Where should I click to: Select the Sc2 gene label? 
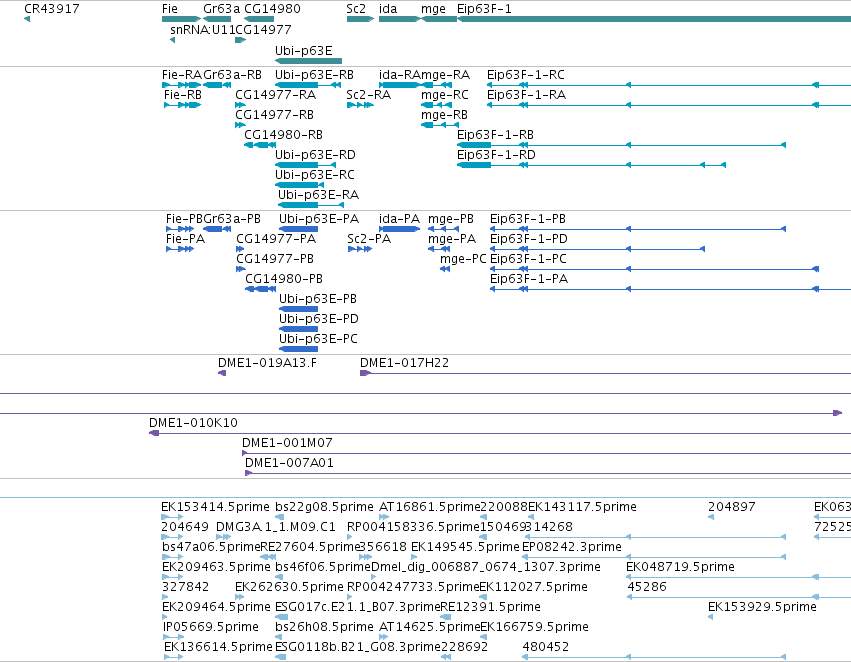[x=356, y=9]
